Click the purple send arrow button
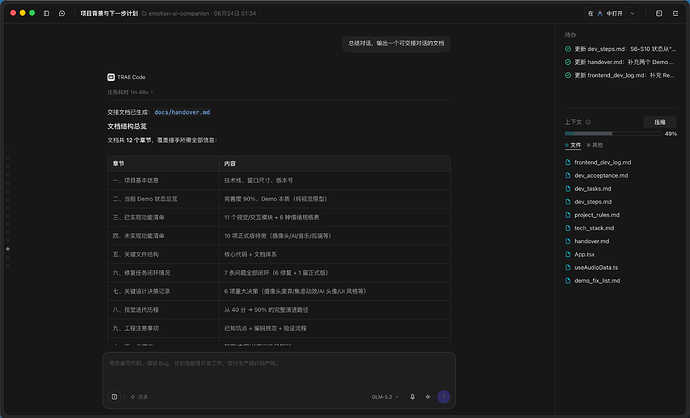690x418 pixels. (444, 397)
